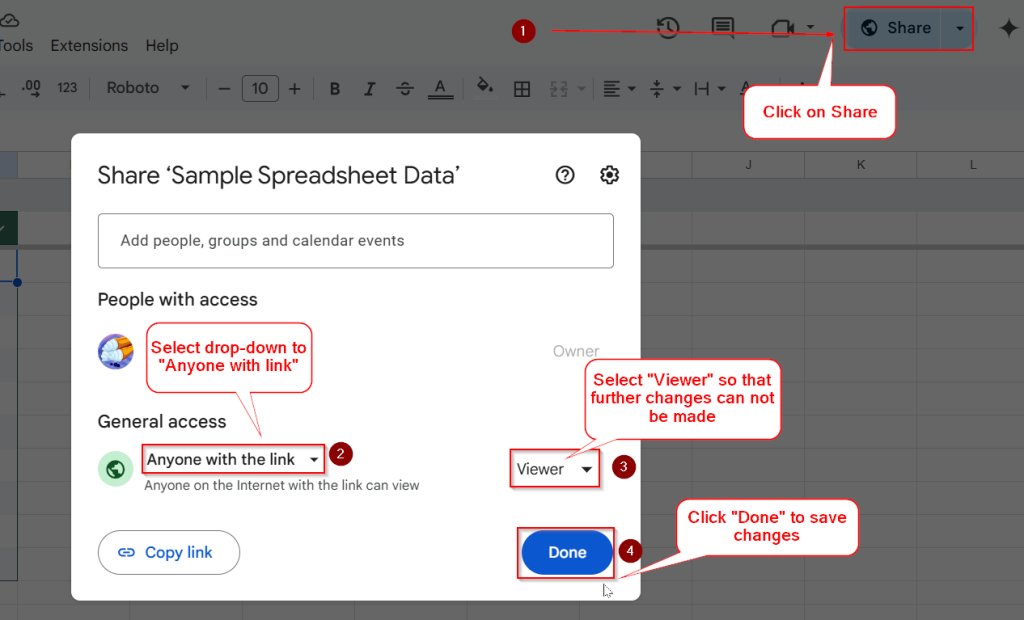
Task: Open the Help menu
Action: coord(163,45)
